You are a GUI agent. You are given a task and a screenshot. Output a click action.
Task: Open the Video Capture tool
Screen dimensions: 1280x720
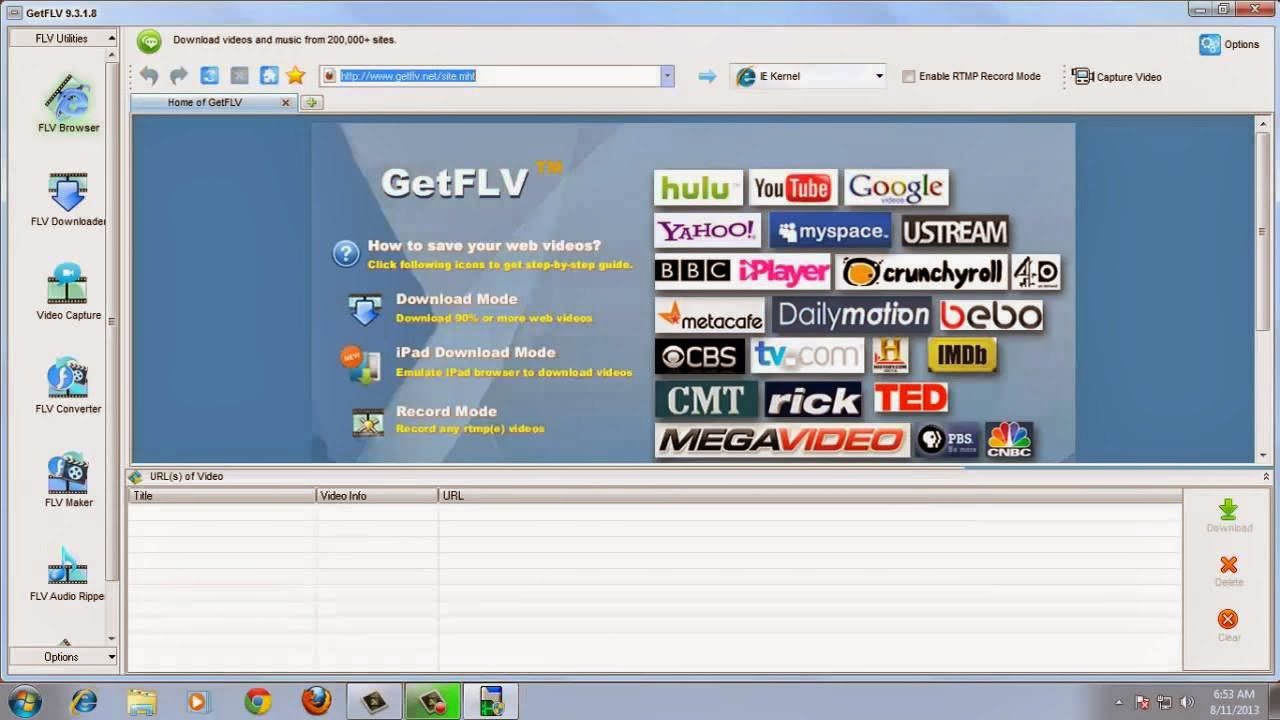click(x=68, y=292)
